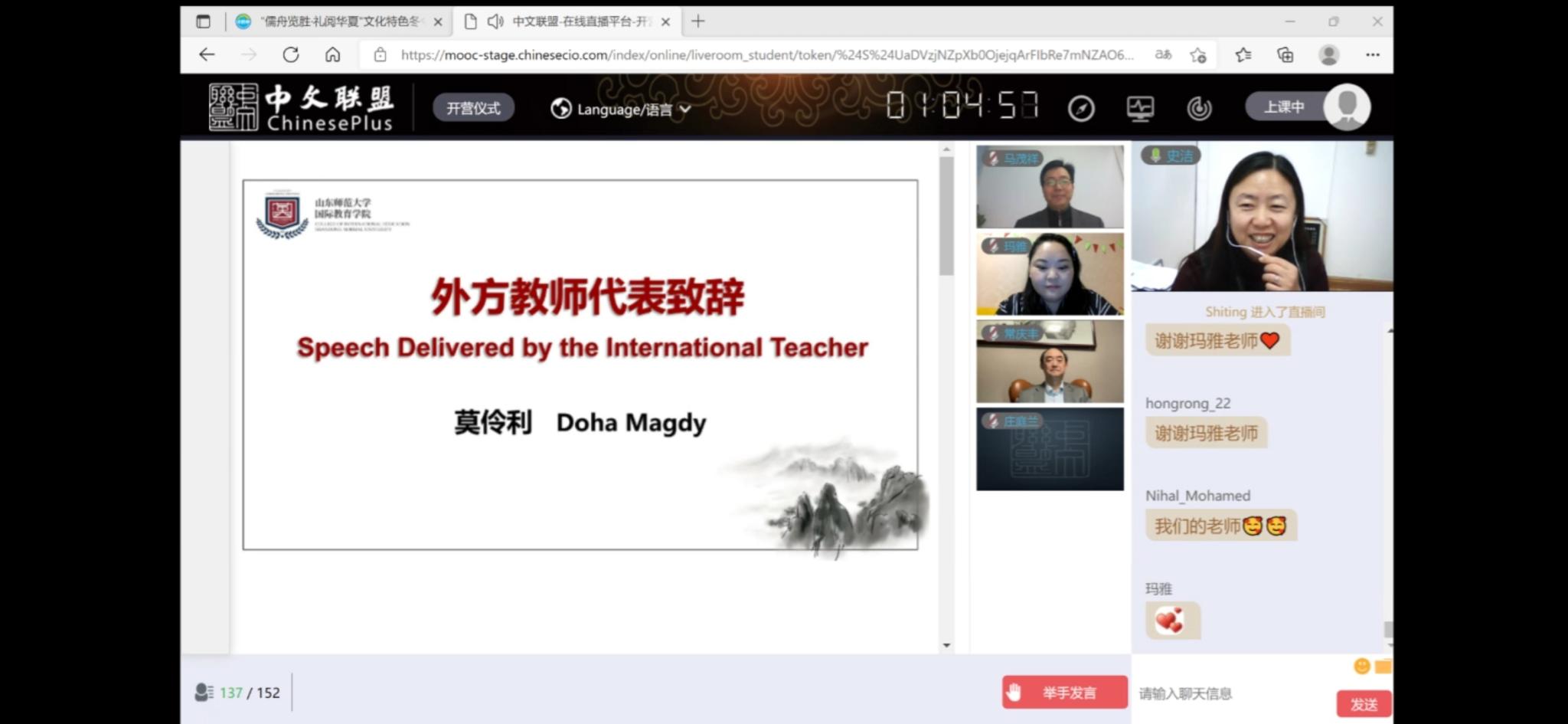Open browser collections icon
Viewport: 1568px width, 724px height.
point(1285,54)
